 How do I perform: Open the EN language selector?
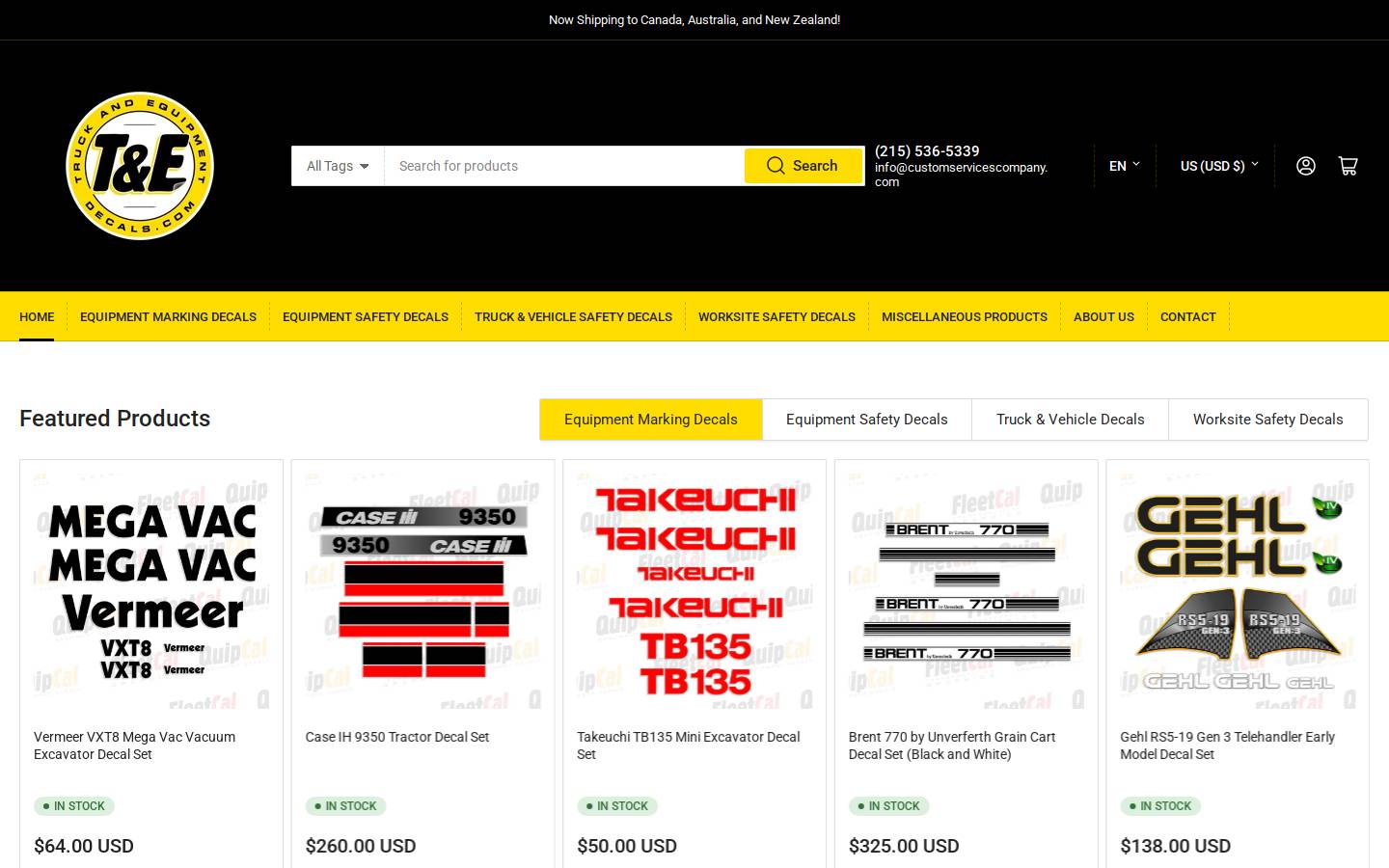pos(1125,166)
